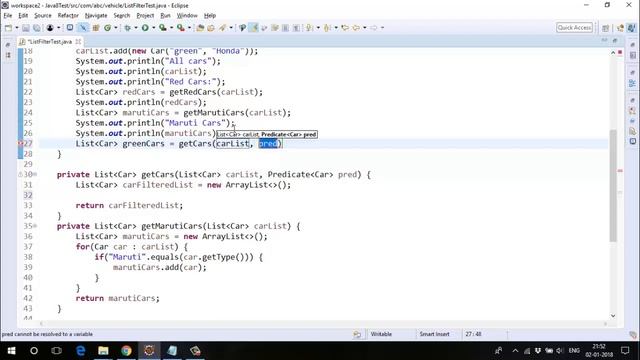Open the Edit menu
640x360 pixels.
pyautogui.click(x=23, y=16)
